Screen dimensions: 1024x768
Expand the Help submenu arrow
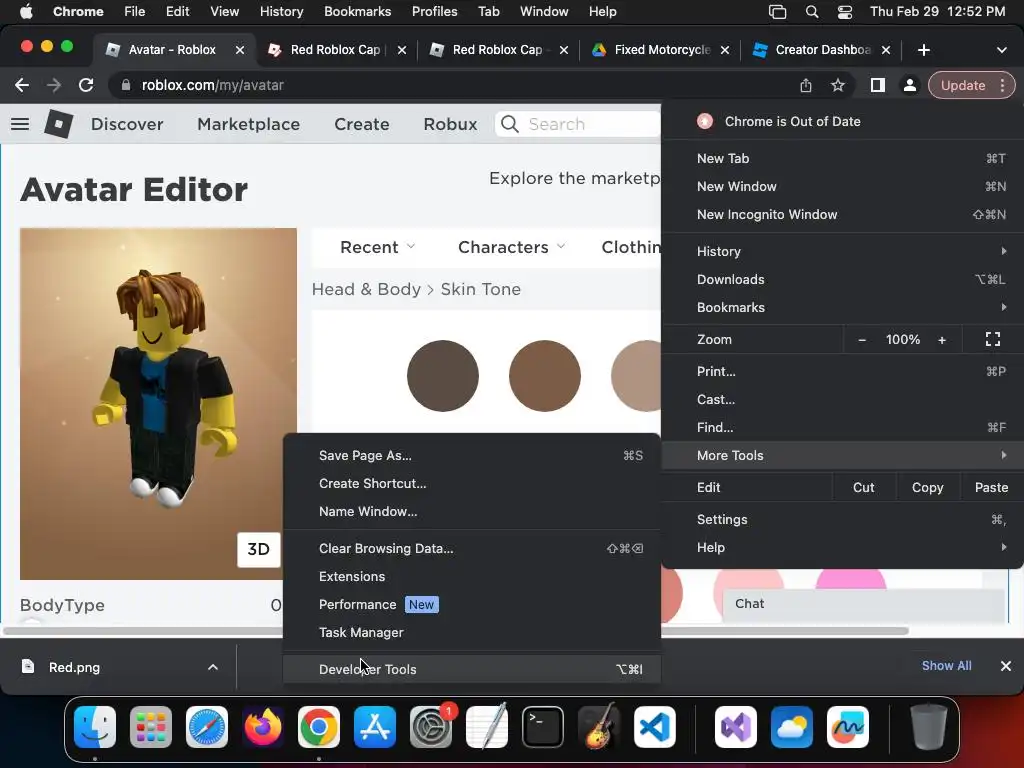1004,547
